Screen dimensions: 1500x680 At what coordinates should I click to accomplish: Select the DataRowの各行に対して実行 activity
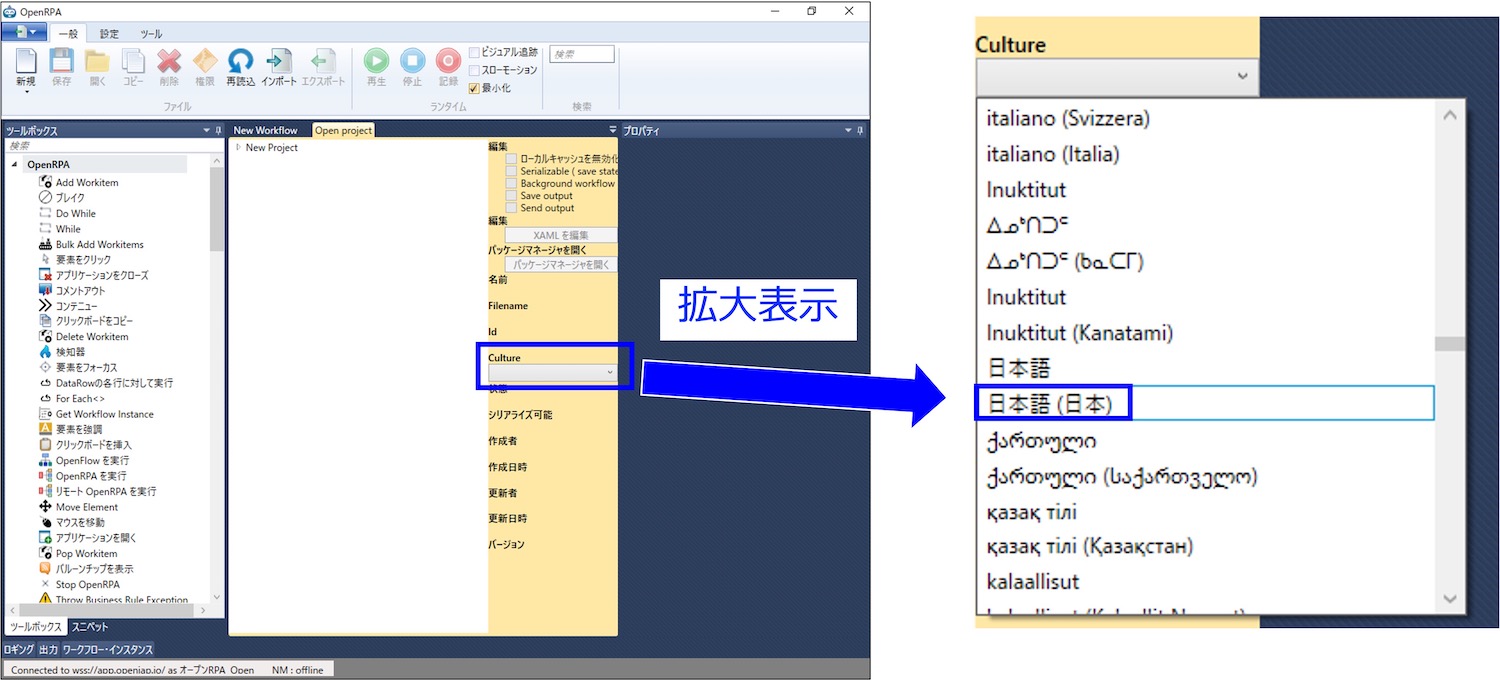coord(114,383)
